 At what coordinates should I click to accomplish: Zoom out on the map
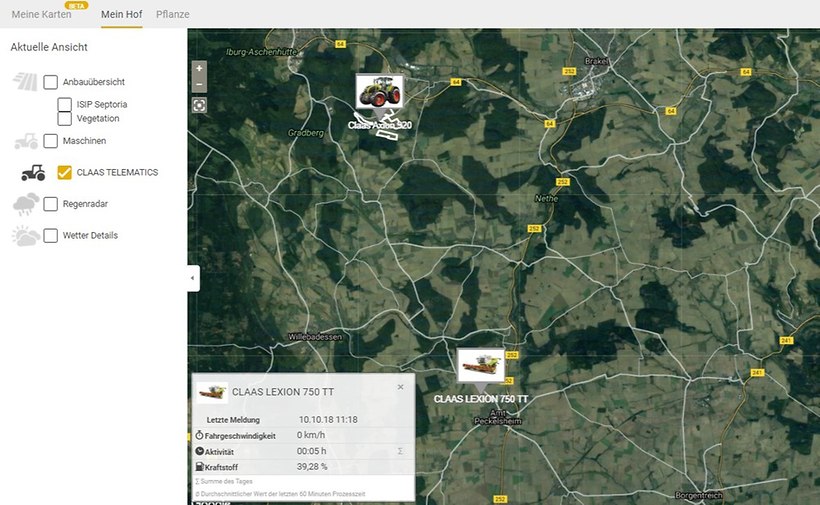coord(200,85)
